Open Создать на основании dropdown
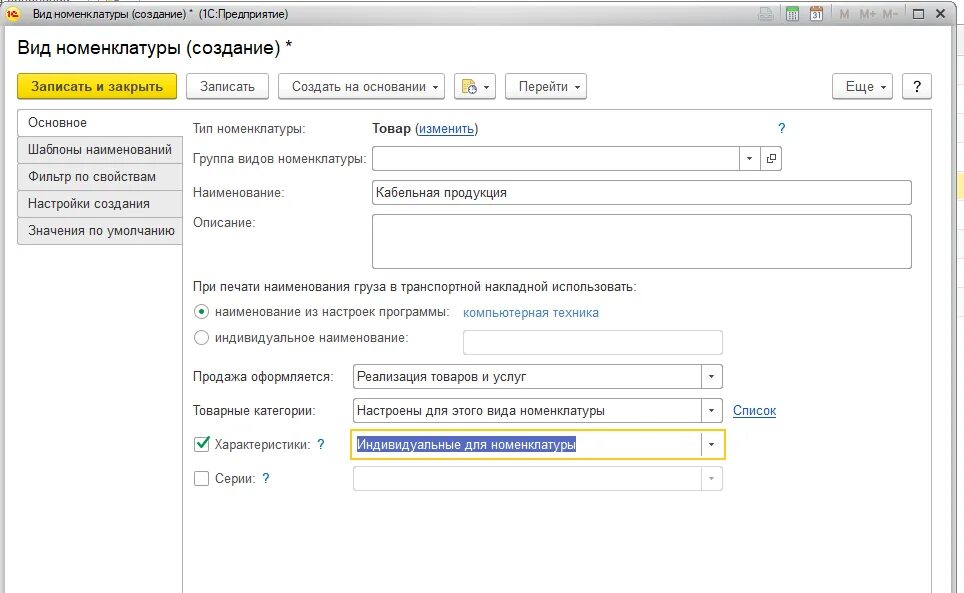Screen dimensions: 964x593 point(361,87)
